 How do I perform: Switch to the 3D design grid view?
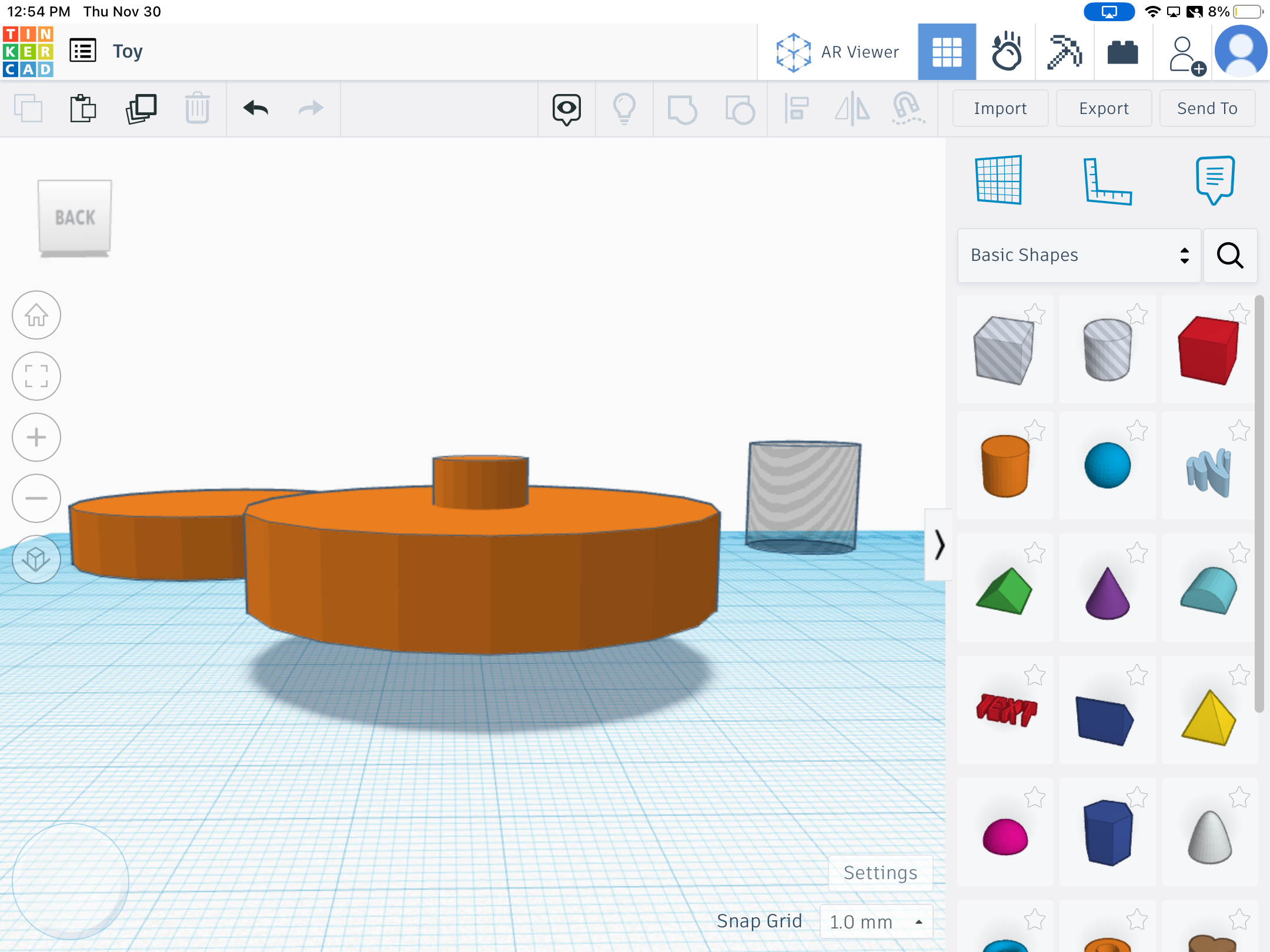947,52
